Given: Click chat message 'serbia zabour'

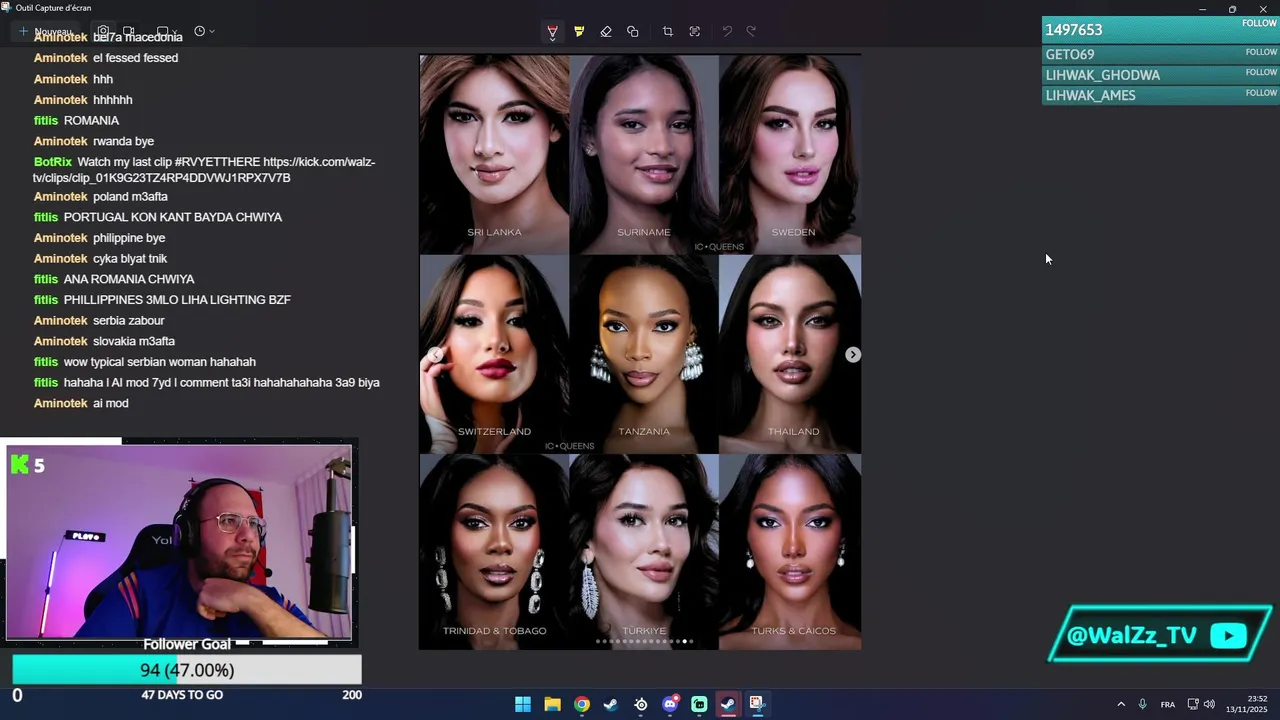Looking at the screenshot, I should [128, 321].
